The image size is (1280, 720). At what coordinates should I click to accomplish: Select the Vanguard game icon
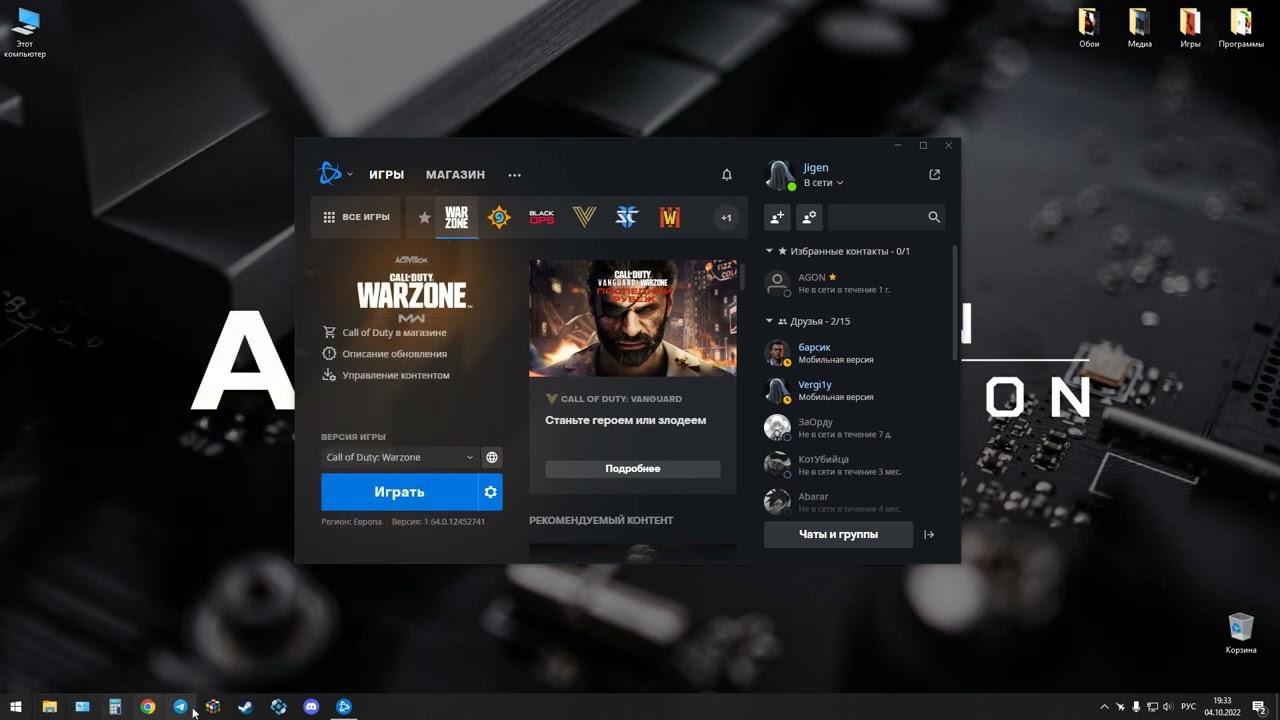click(x=584, y=217)
